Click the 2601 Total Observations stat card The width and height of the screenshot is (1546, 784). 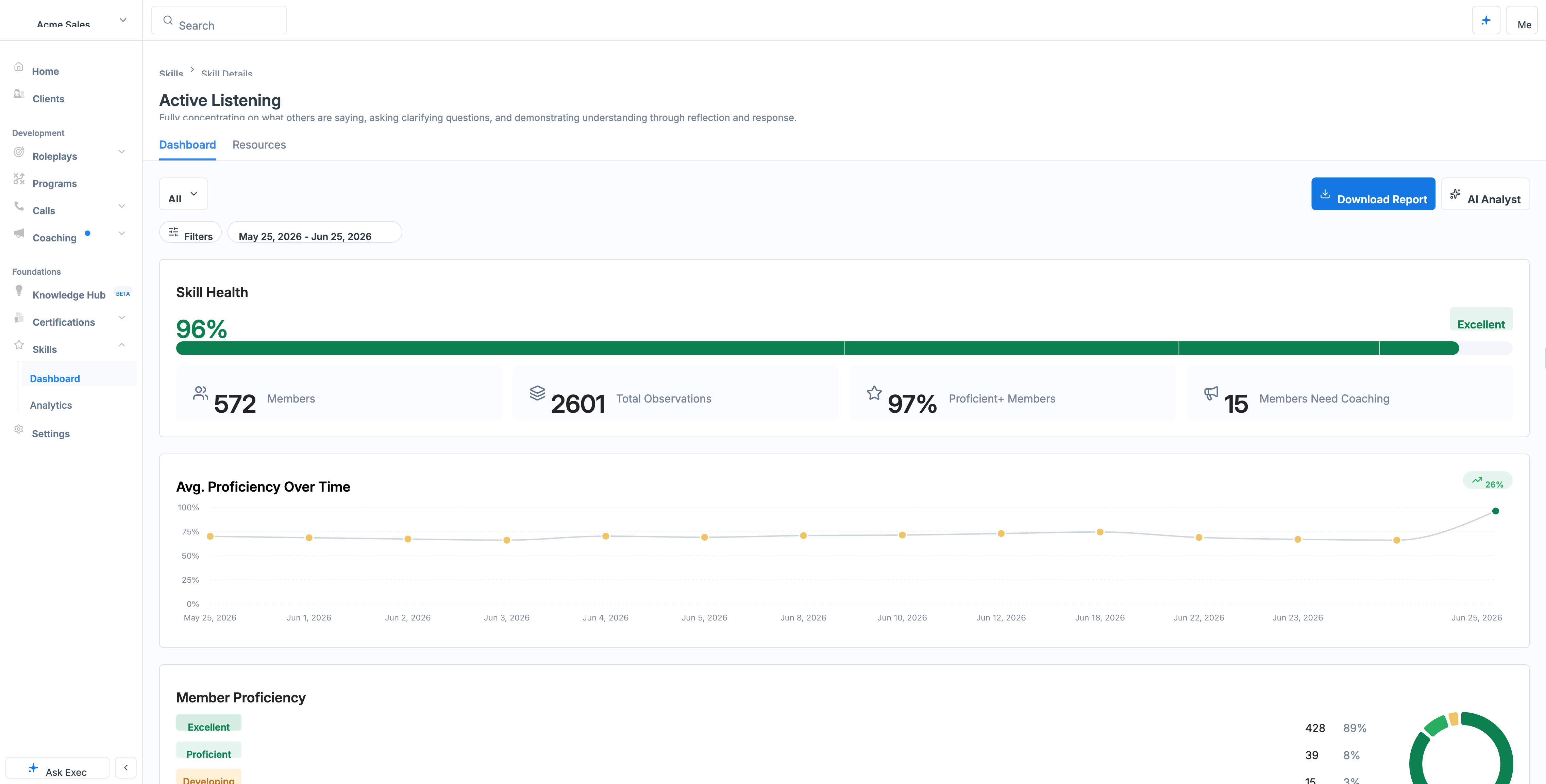[676, 393]
